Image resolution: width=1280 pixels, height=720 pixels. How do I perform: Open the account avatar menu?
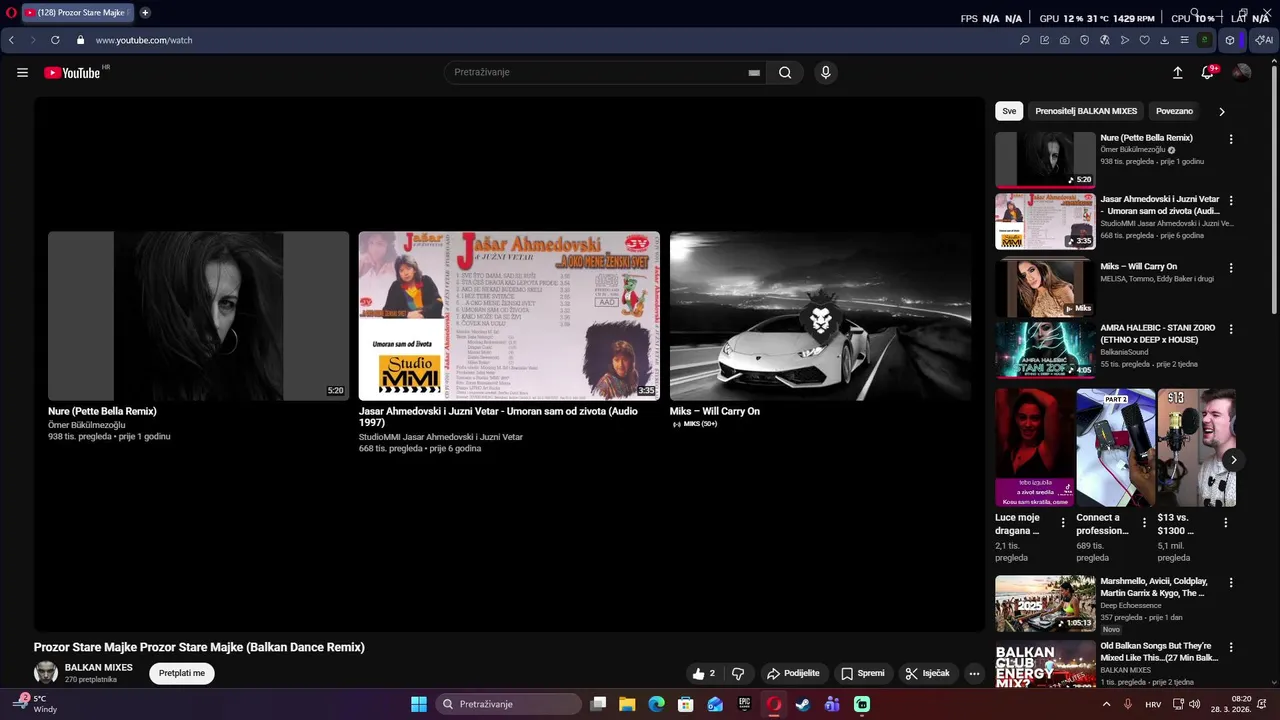pos(1242,72)
